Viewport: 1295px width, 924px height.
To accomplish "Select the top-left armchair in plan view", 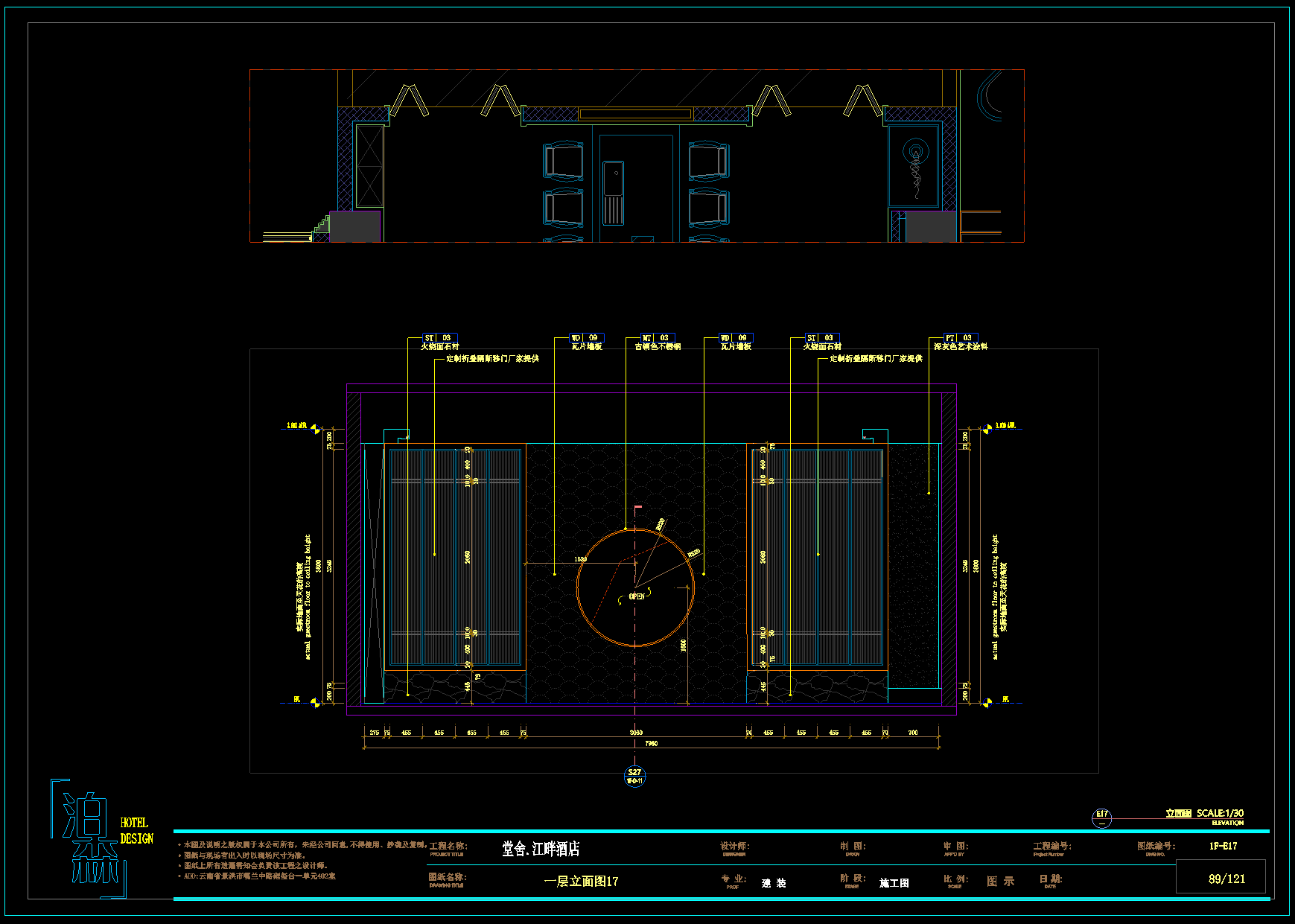I will (564, 162).
